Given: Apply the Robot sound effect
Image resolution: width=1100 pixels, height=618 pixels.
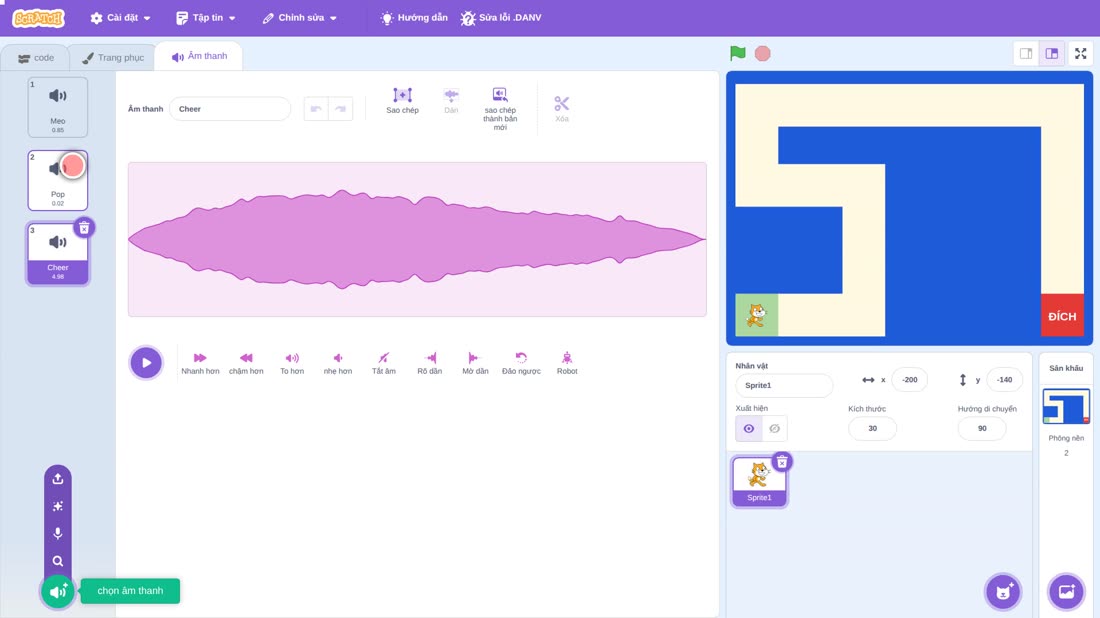Looking at the screenshot, I should 567,363.
